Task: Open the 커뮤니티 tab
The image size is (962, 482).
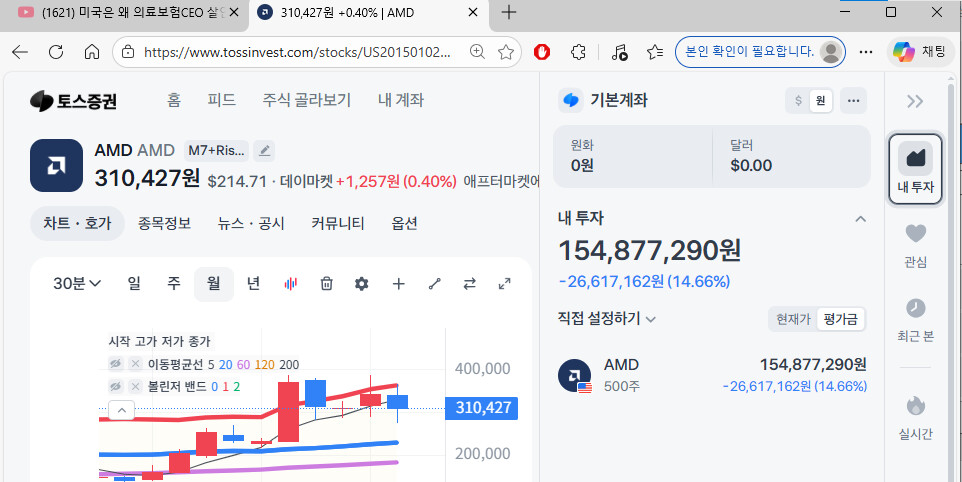Action: pos(338,223)
